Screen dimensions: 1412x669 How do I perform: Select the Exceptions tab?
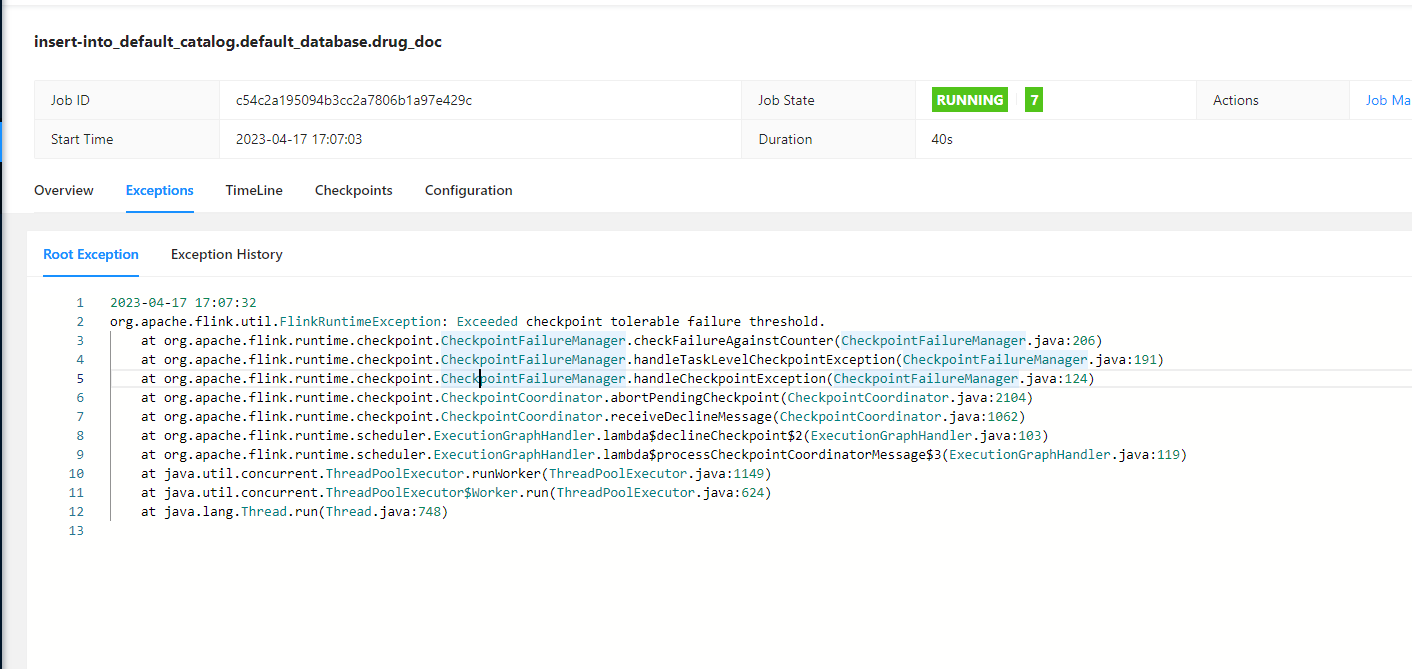[160, 190]
